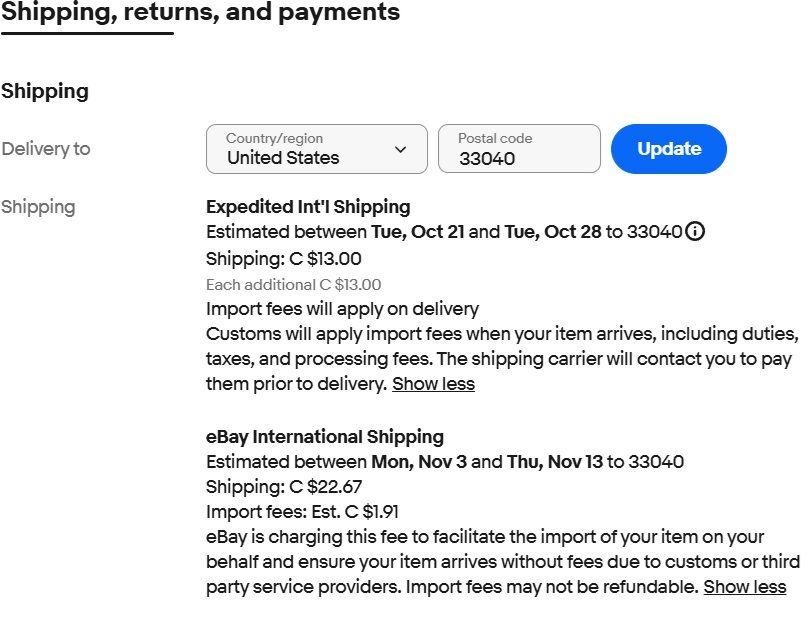Click the Delivery to label
808x625 pixels.
[x=46, y=149]
